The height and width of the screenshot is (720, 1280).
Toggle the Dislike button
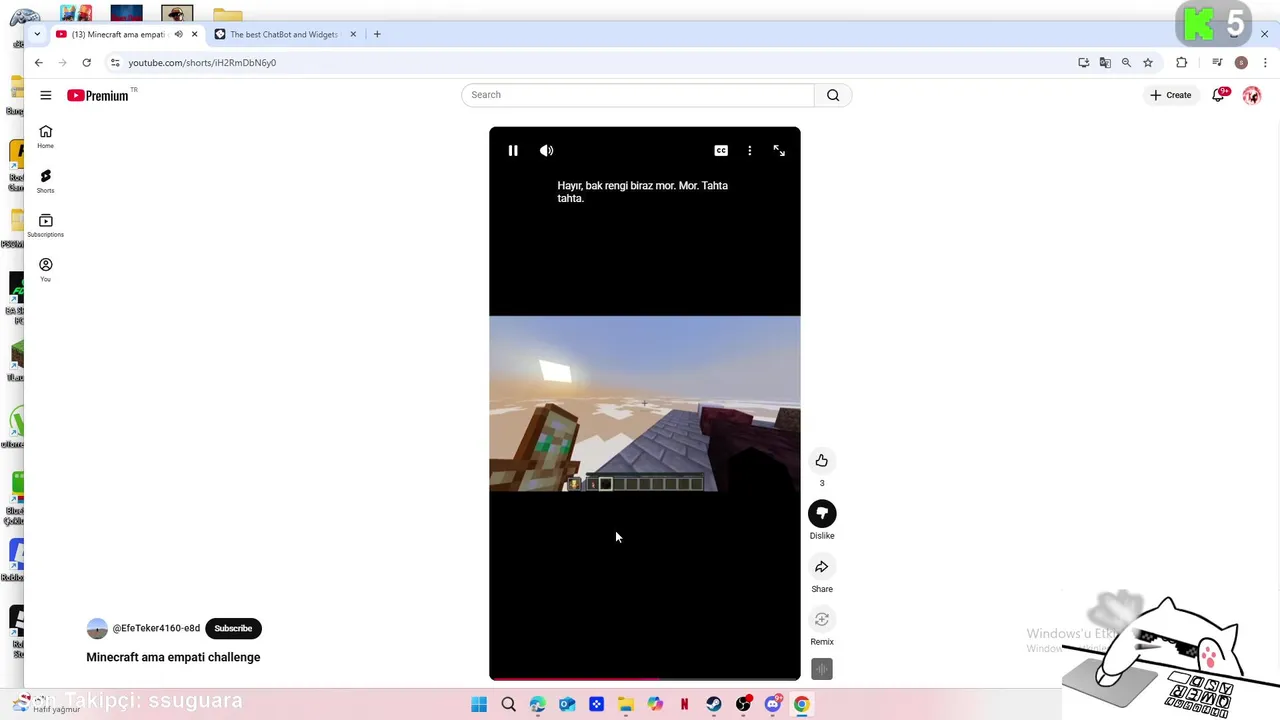click(x=822, y=513)
